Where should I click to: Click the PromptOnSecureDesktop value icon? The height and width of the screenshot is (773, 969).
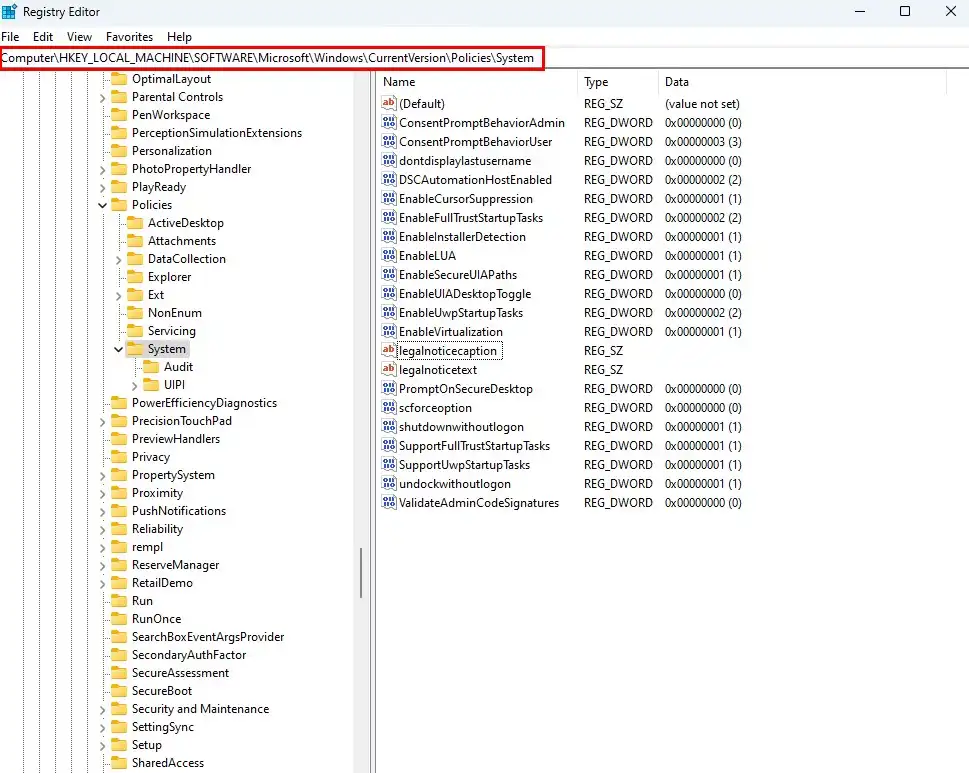click(389, 389)
